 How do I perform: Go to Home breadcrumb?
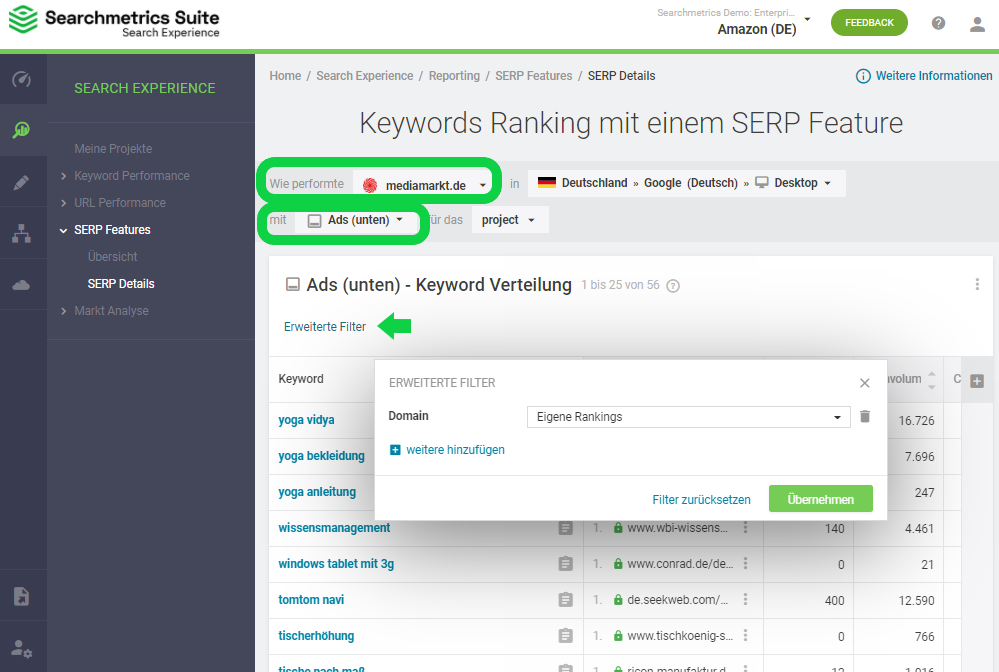[x=285, y=76]
